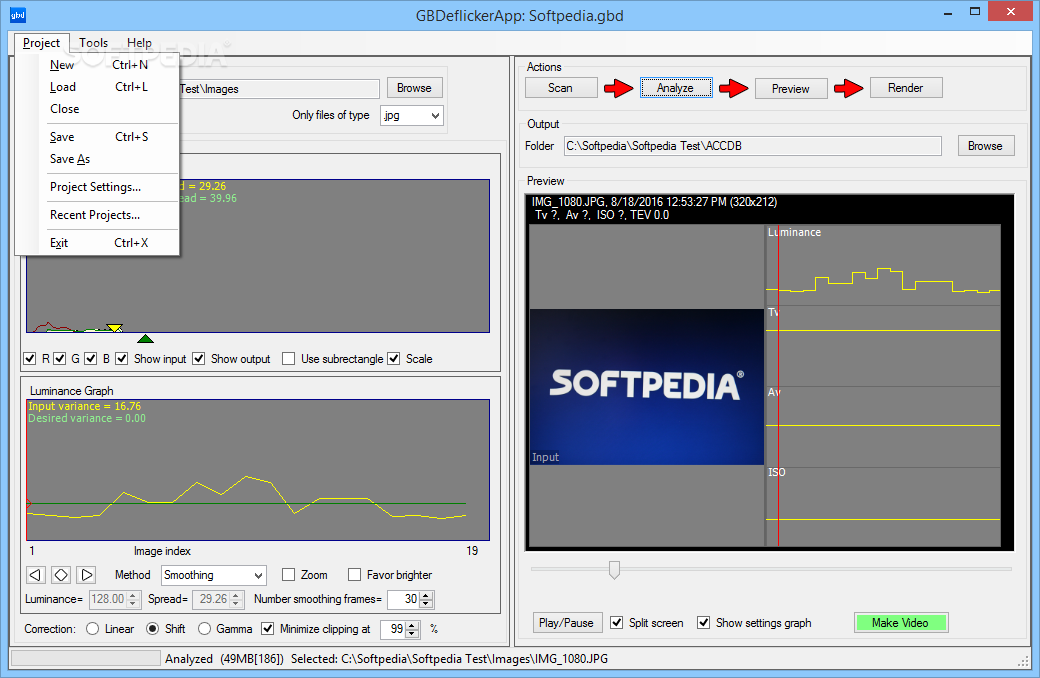Open the Help menu
This screenshot has height=678, width=1040.
139,43
